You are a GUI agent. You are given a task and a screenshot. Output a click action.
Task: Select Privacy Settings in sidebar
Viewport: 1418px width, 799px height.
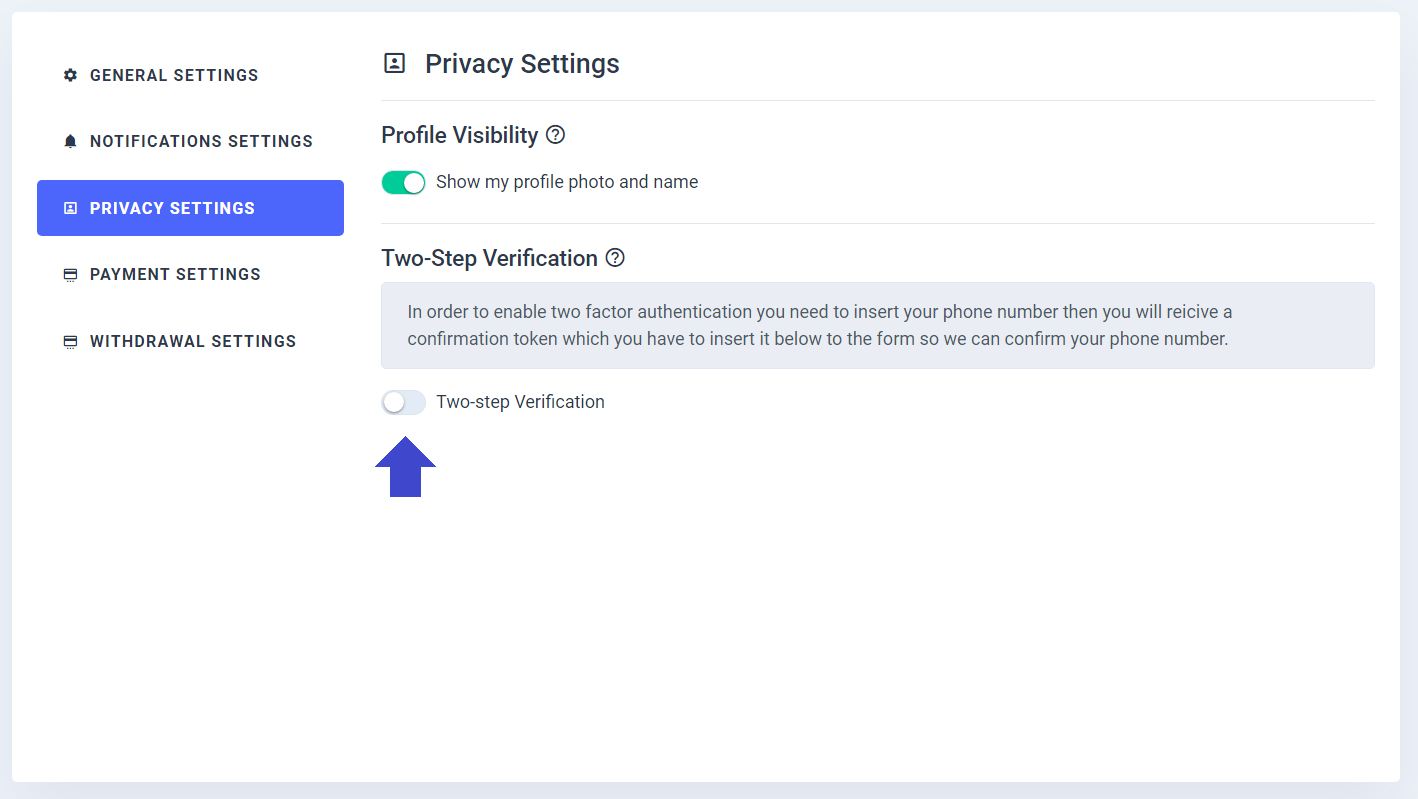coord(190,208)
